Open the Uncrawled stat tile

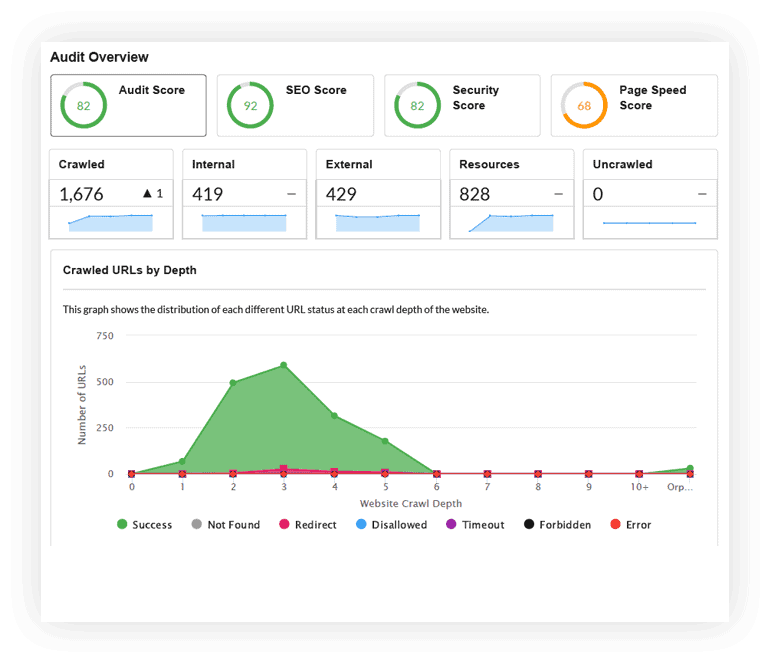650,194
